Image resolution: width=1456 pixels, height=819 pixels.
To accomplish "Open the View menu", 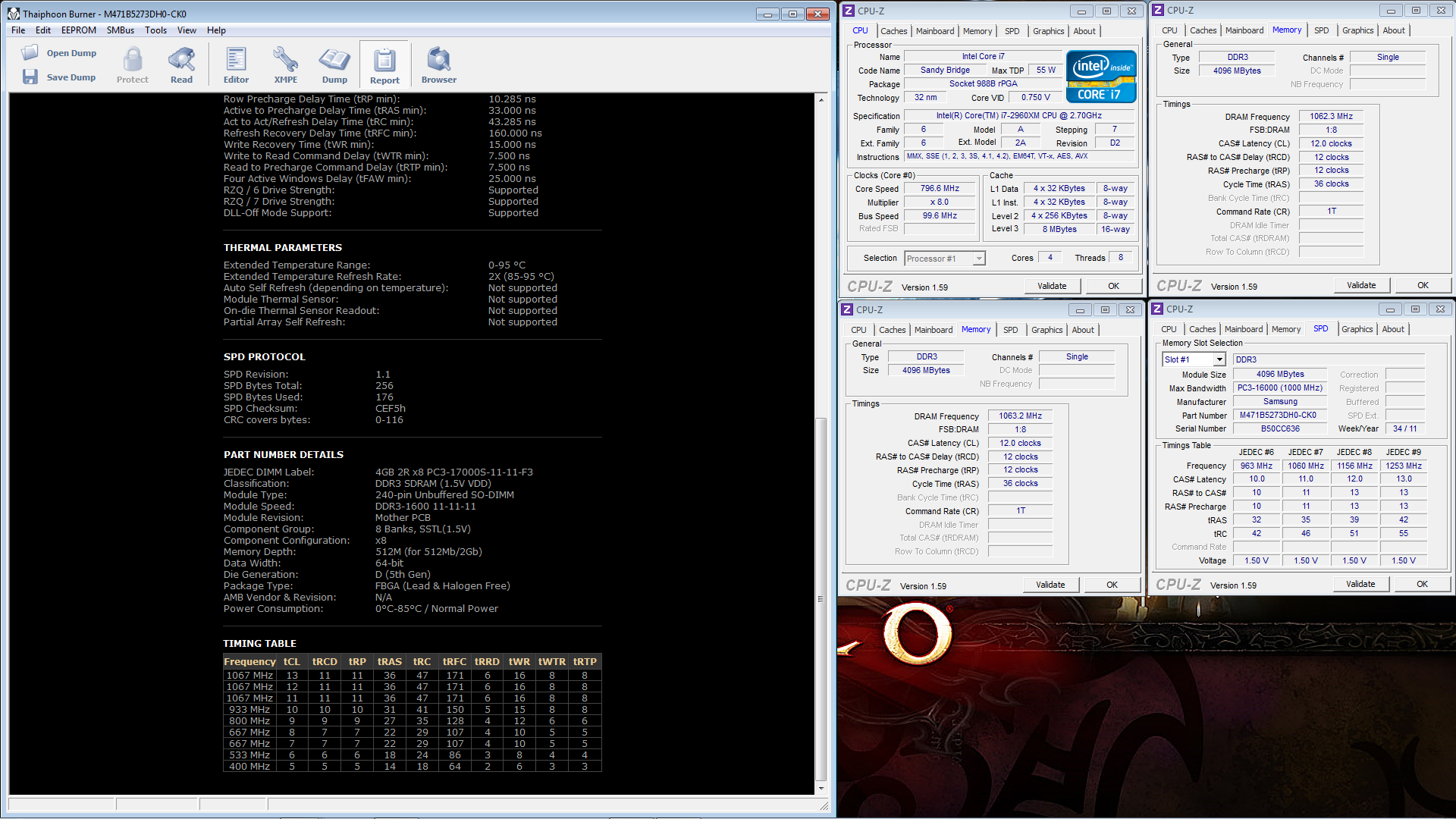I will 187,30.
